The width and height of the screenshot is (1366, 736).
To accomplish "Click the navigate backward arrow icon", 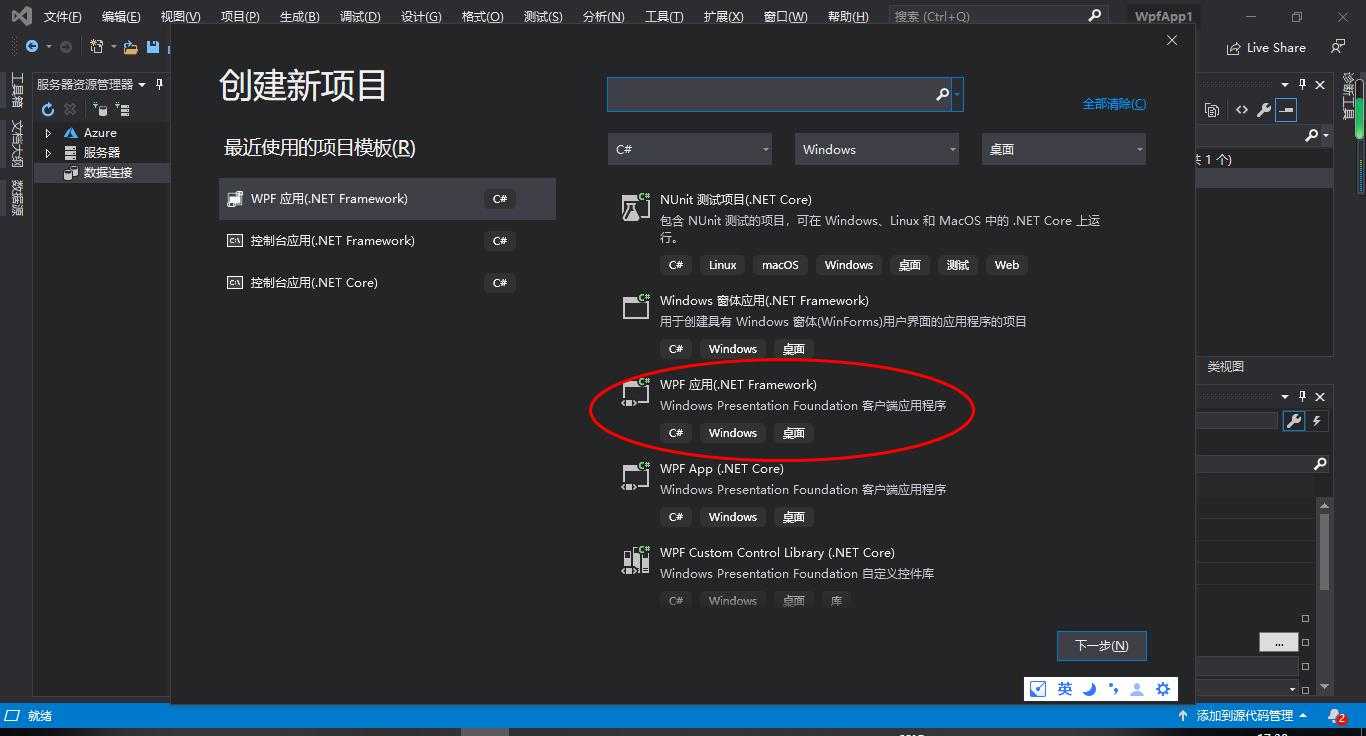I will 32,47.
